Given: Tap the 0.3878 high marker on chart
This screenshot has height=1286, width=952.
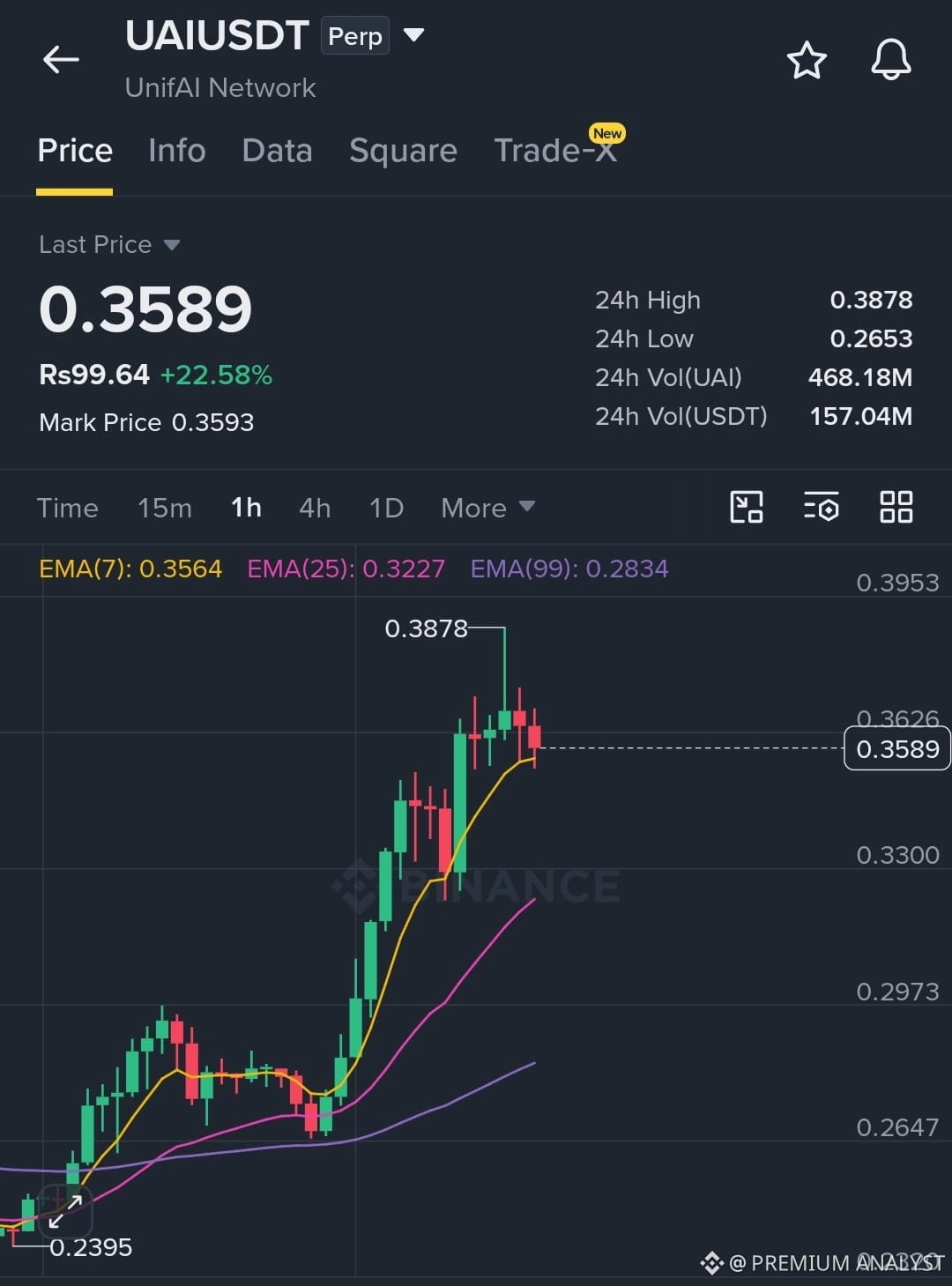Looking at the screenshot, I should [x=426, y=628].
